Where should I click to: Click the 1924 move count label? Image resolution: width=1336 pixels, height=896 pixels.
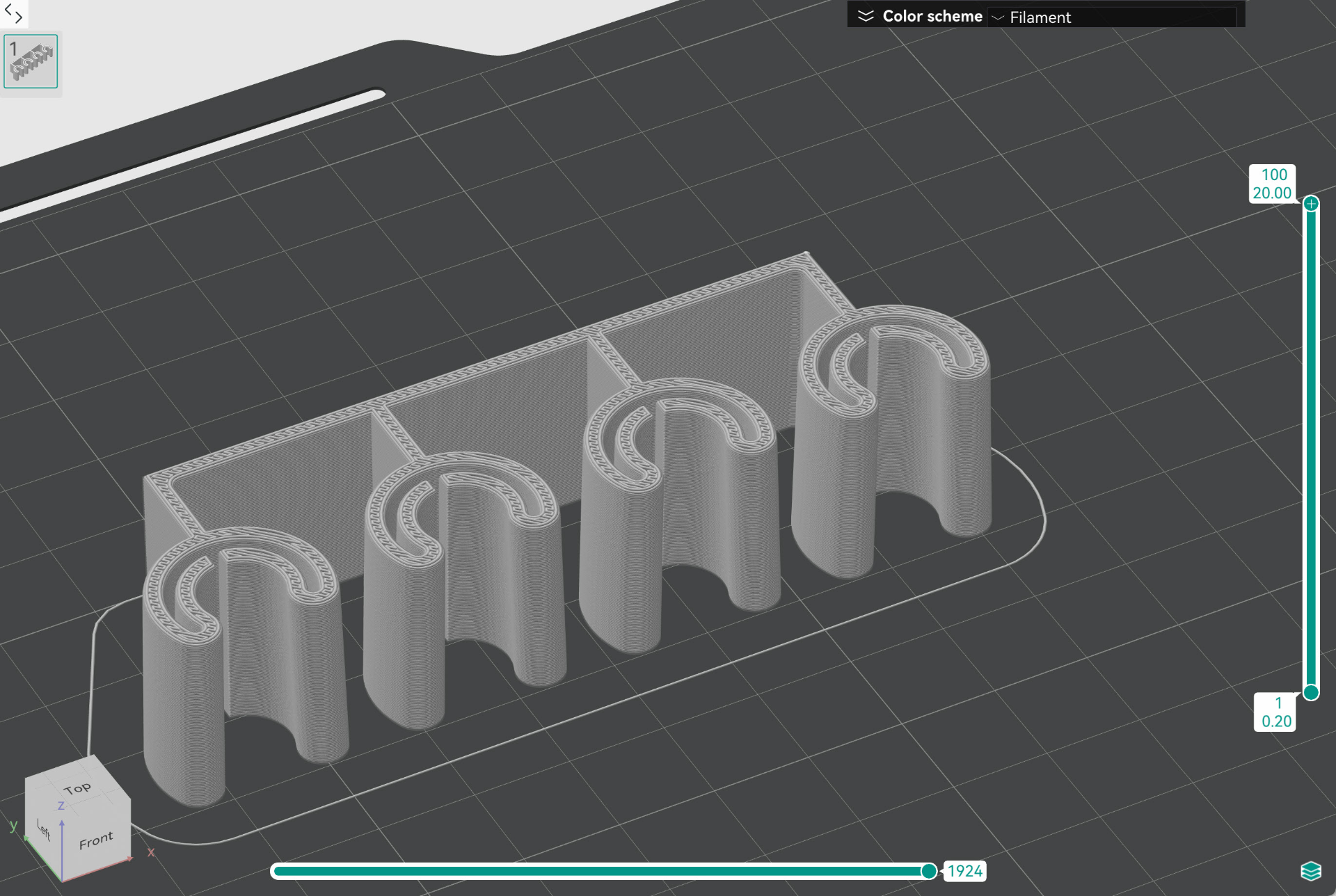964,871
